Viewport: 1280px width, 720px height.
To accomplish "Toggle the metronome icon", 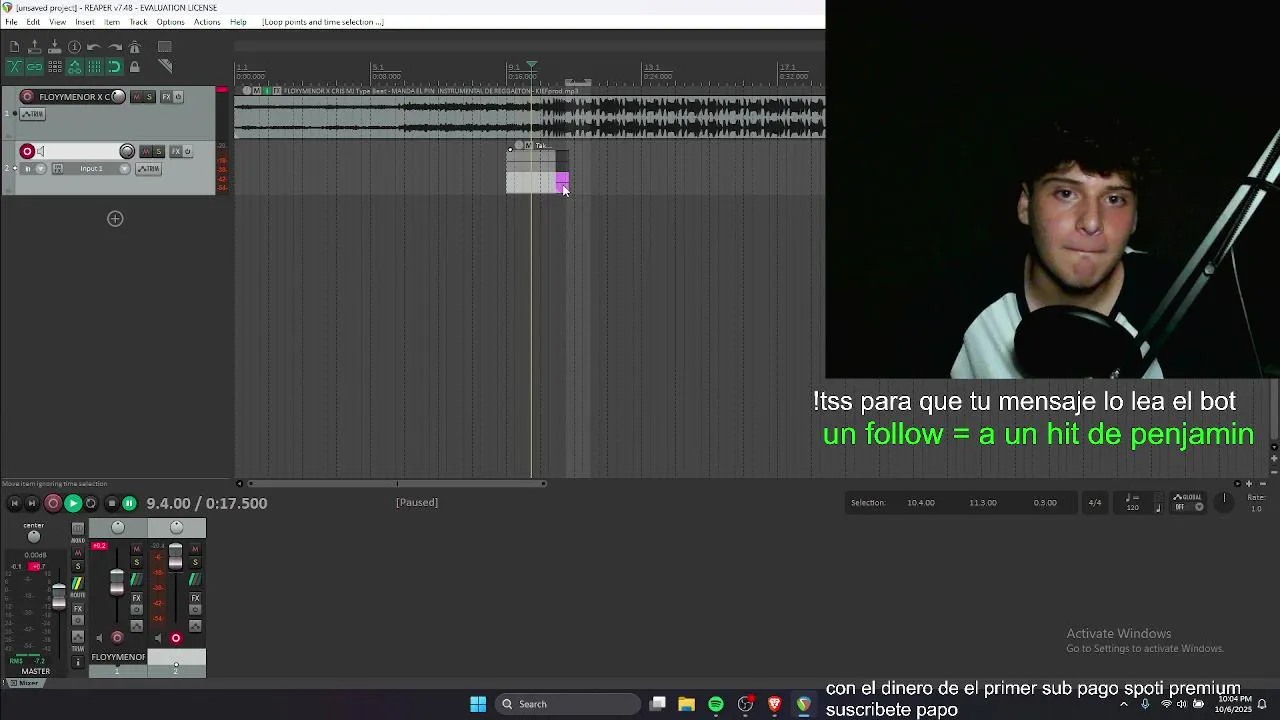I will pyautogui.click(x=134, y=47).
